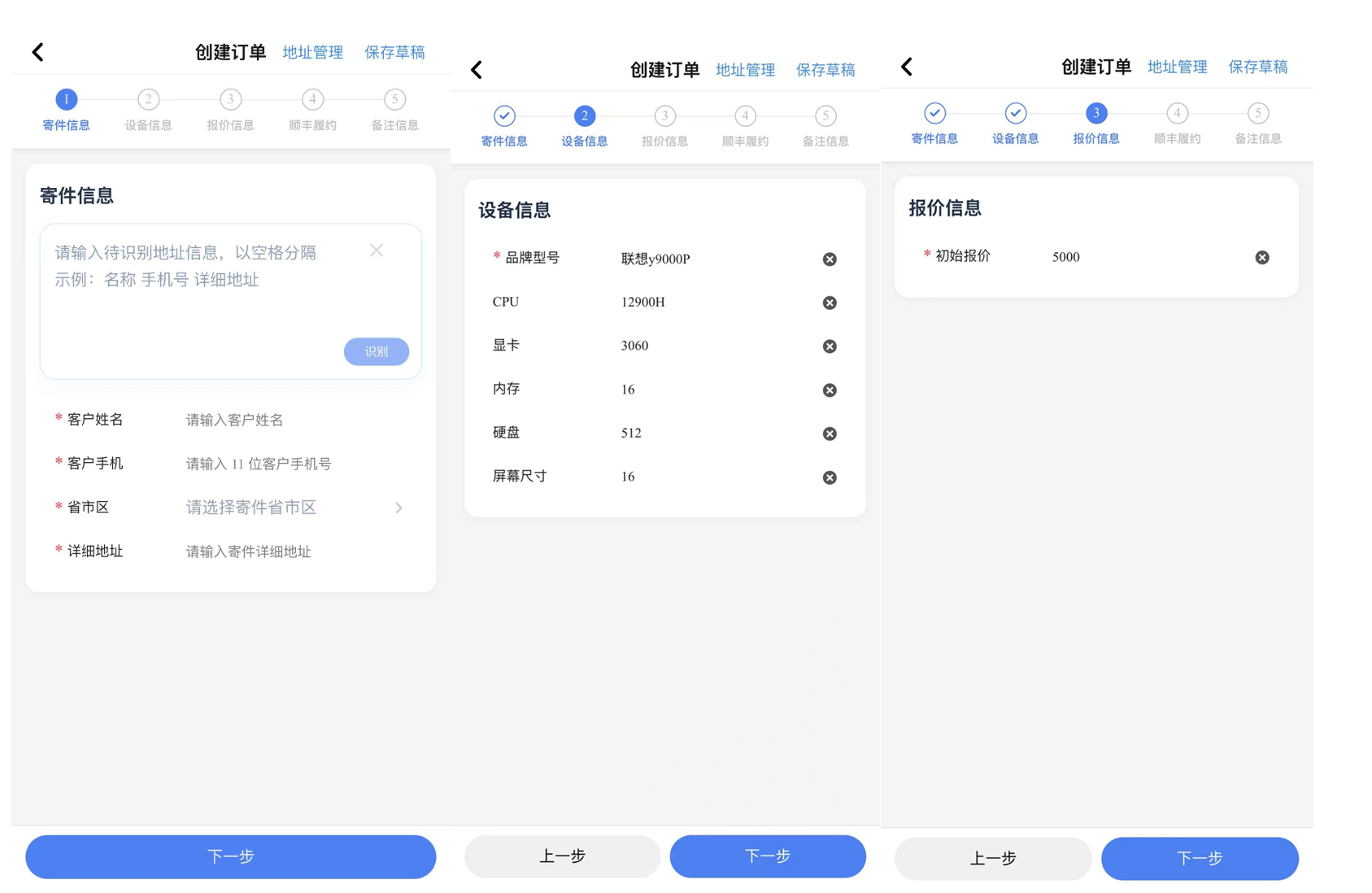The image size is (1372, 893).
Task: Clear the address recognition text box
Action: (377, 250)
